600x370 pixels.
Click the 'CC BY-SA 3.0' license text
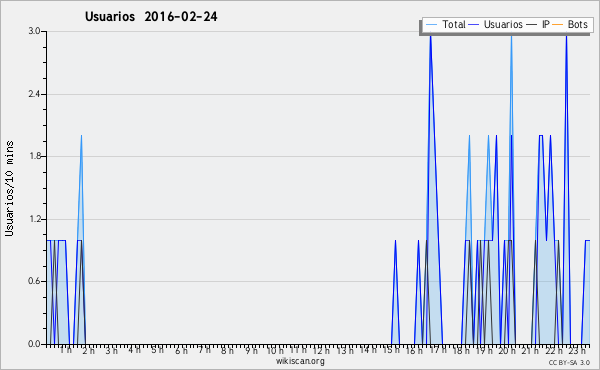[569, 363]
